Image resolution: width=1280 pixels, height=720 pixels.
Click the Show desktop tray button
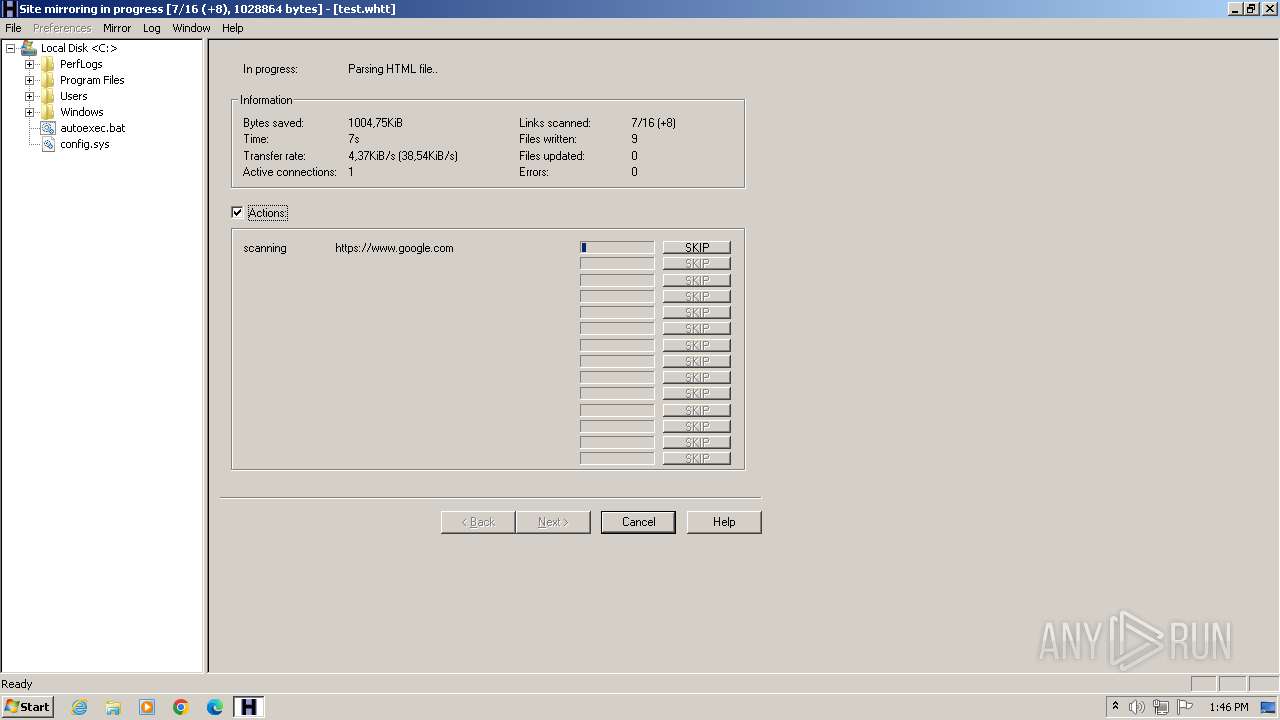coord(1268,707)
